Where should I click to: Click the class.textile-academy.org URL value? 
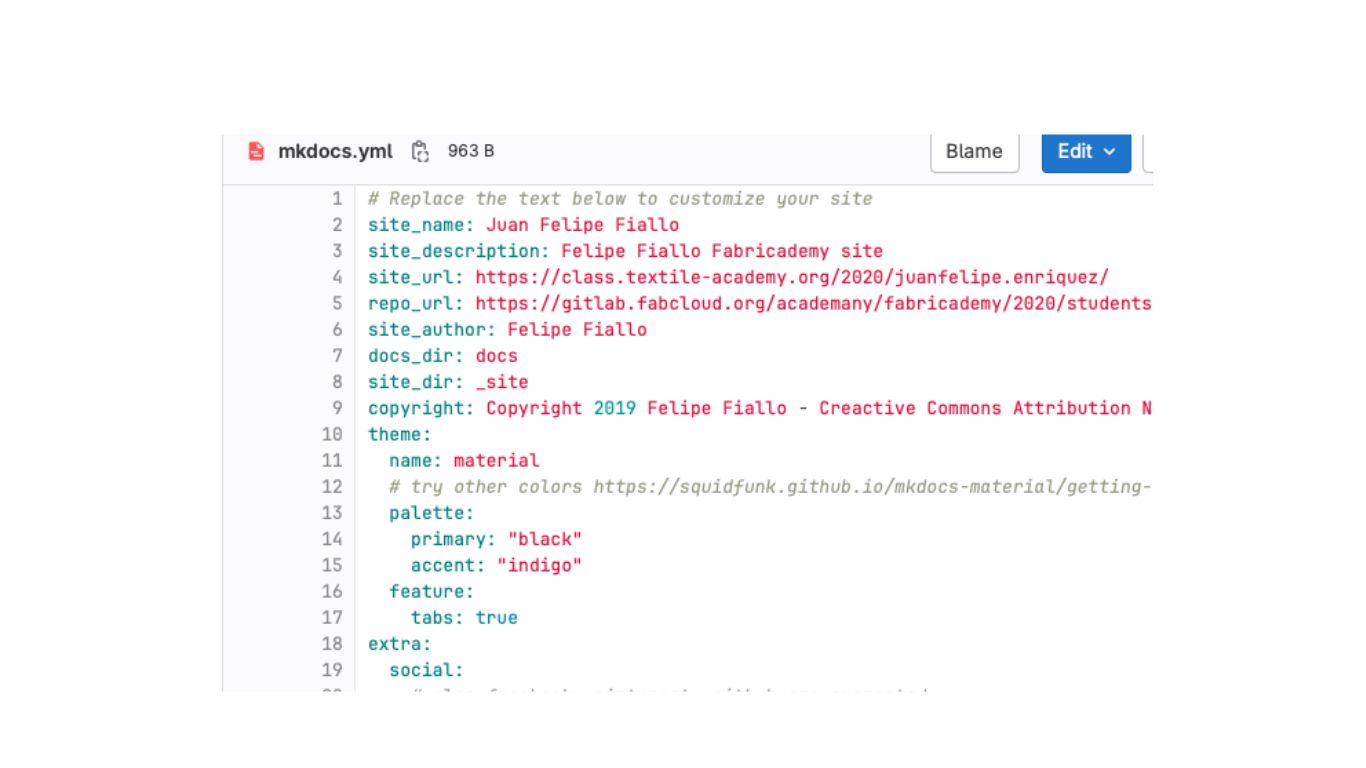click(792, 277)
